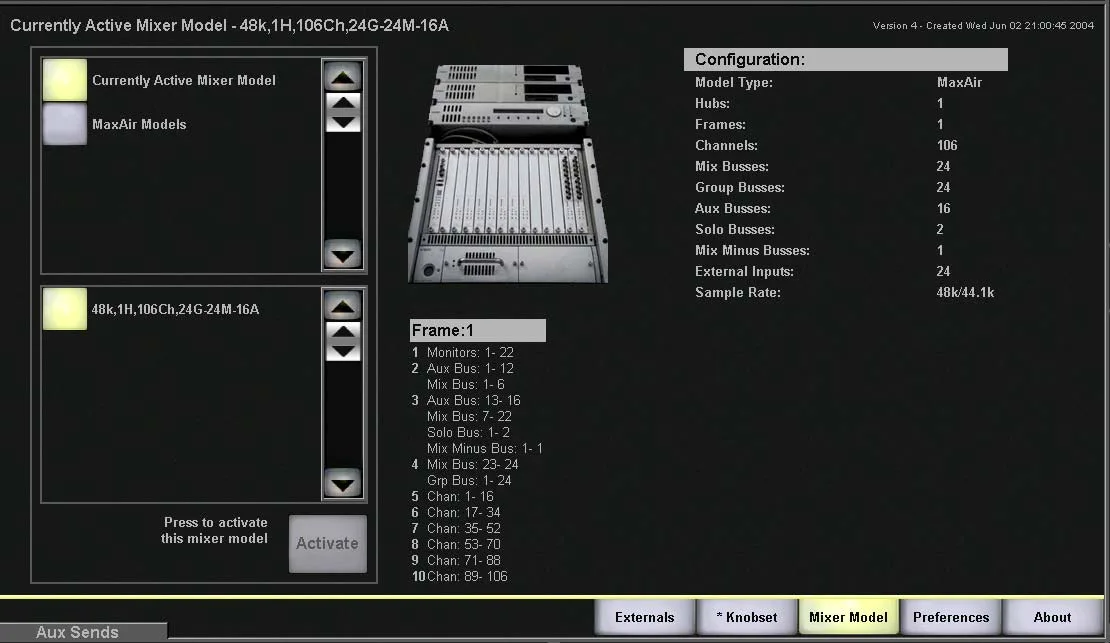The height and width of the screenshot is (643, 1110).
Task: Click the Channels value '106'
Action: point(946,145)
